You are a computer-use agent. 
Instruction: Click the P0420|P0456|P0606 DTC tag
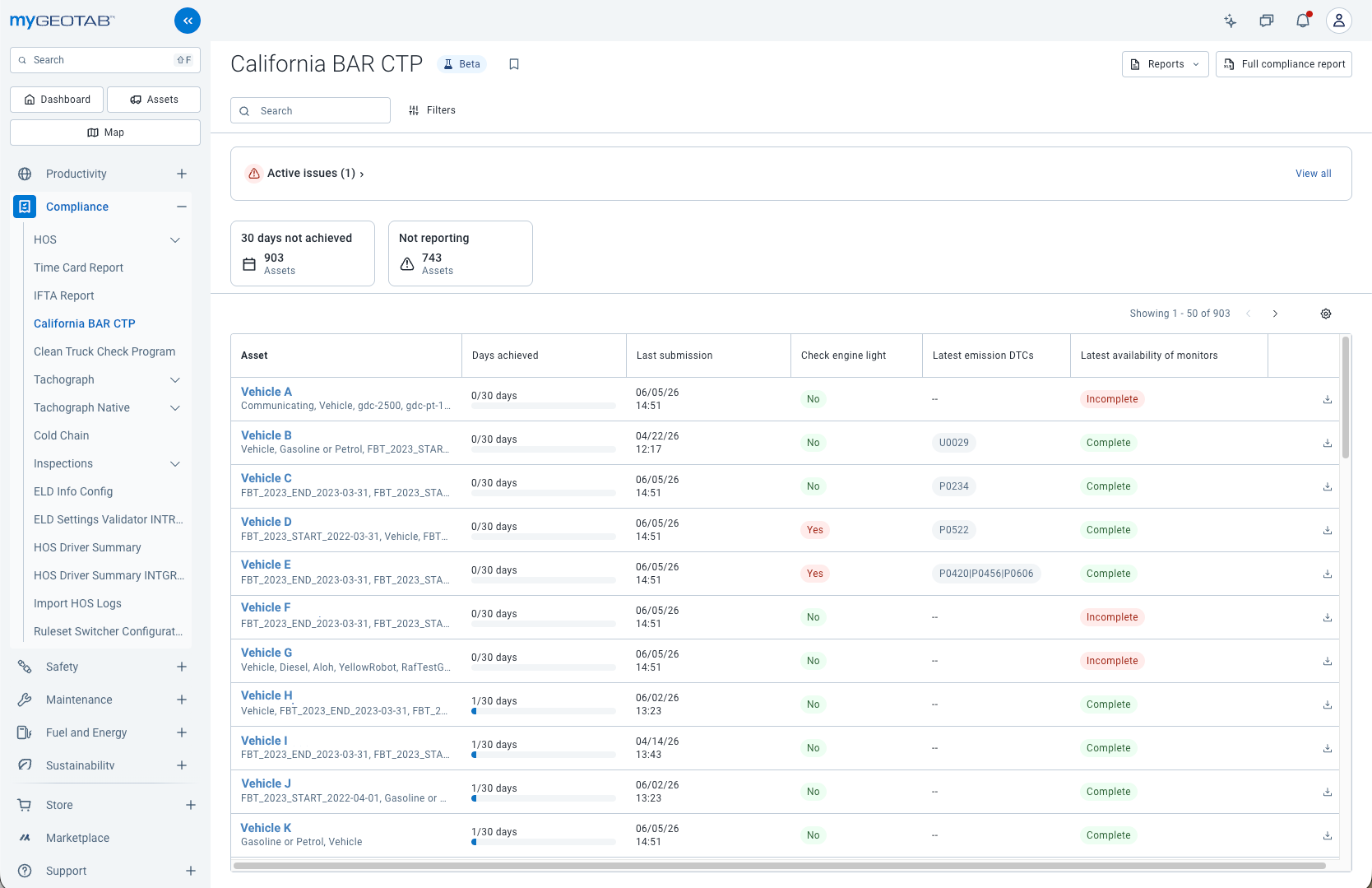(986, 574)
